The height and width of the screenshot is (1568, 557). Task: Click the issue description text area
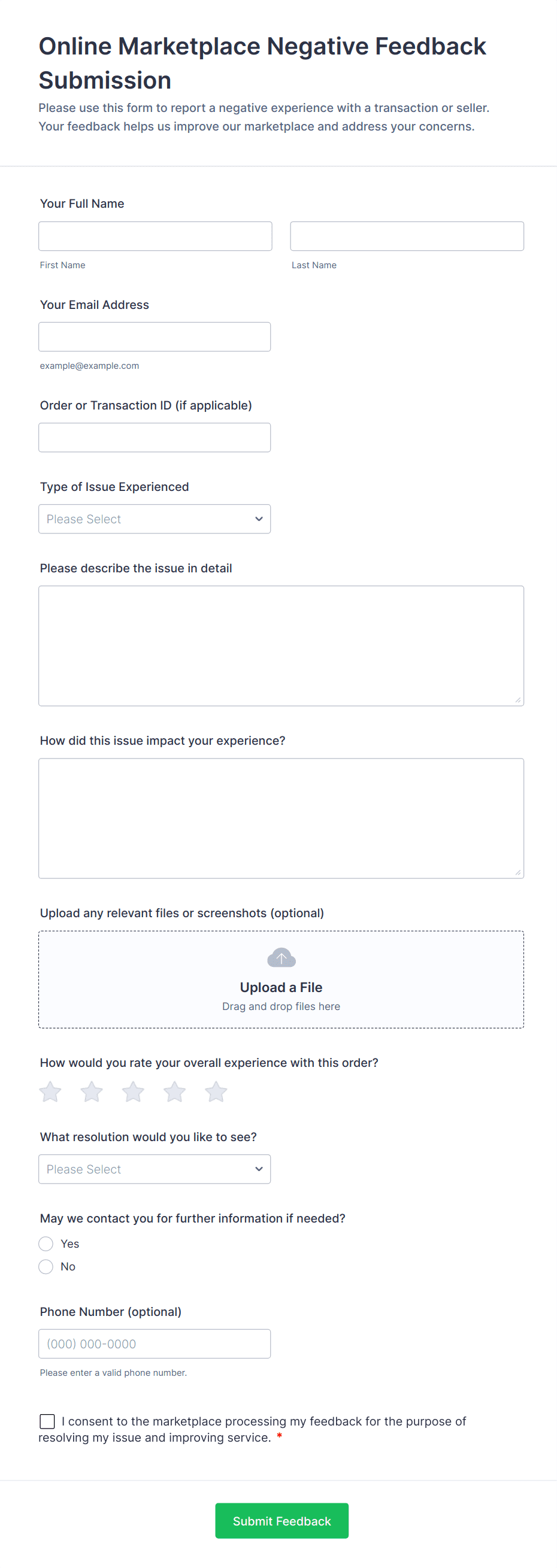tap(281, 646)
